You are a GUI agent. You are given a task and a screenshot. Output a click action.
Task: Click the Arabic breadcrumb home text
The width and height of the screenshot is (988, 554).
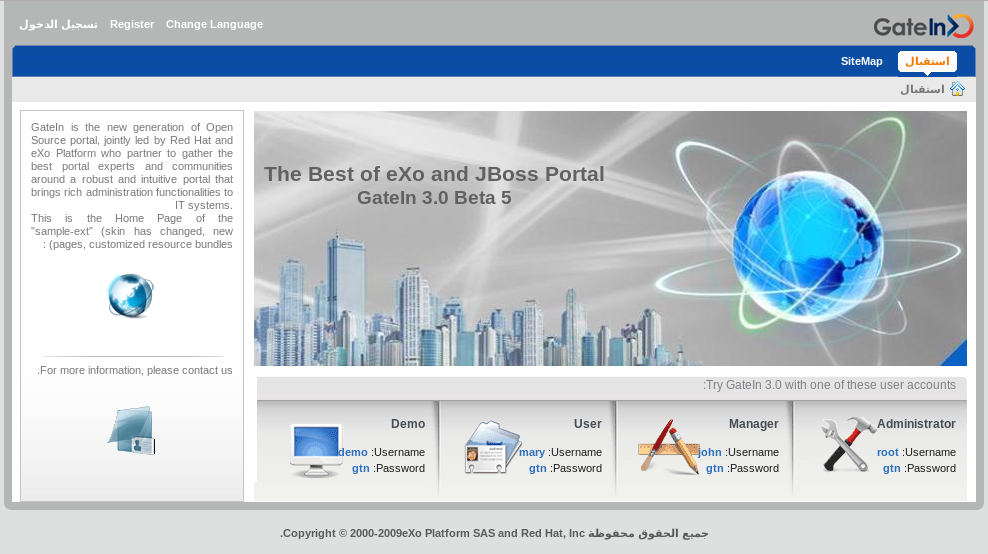922,89
